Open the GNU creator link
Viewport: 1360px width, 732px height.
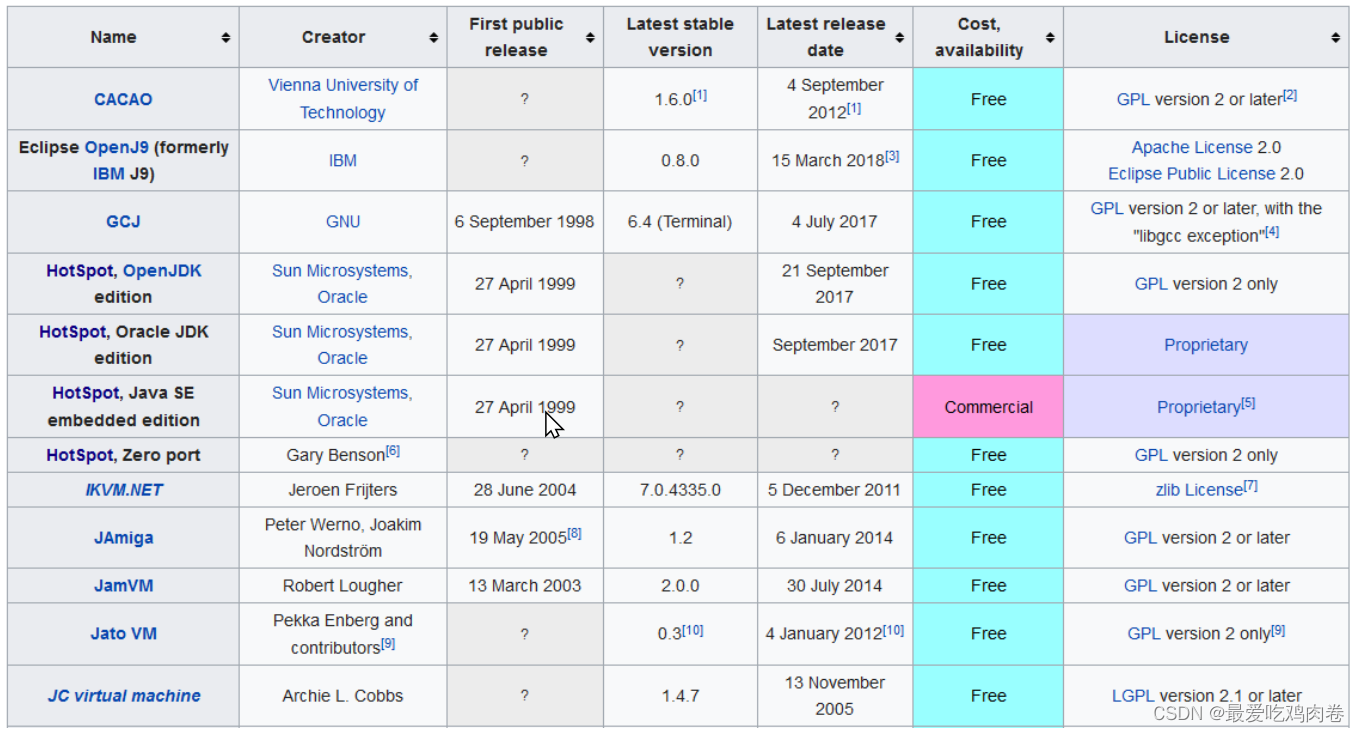click(x=343, y=221)
